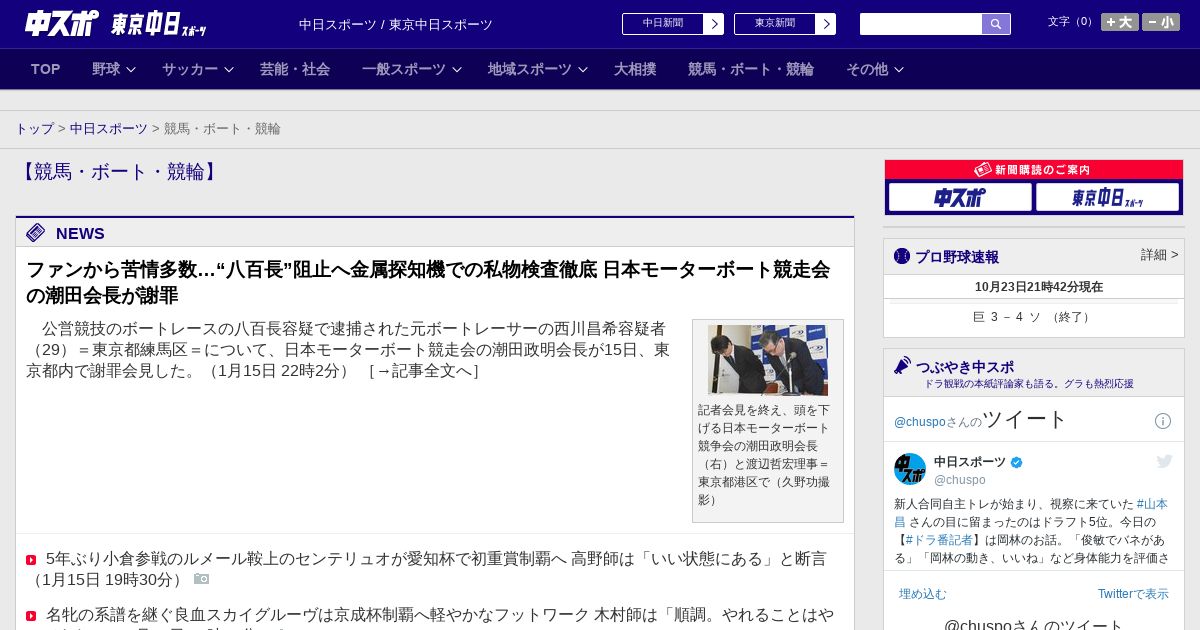Click the Twitter bird icon on tweet
The image size is (1200, 630).
1164,461
